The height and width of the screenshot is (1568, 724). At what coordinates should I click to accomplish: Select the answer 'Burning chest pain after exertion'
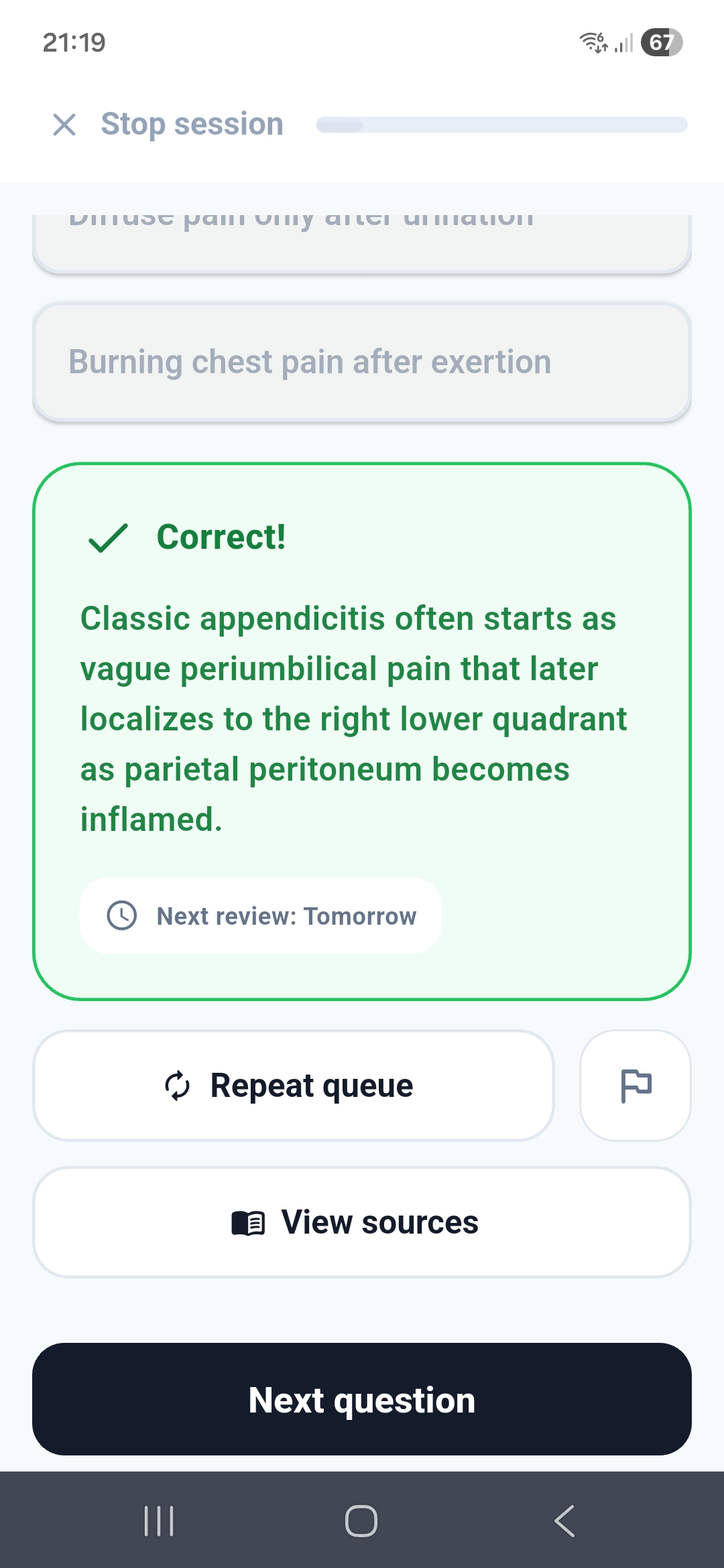362,362
